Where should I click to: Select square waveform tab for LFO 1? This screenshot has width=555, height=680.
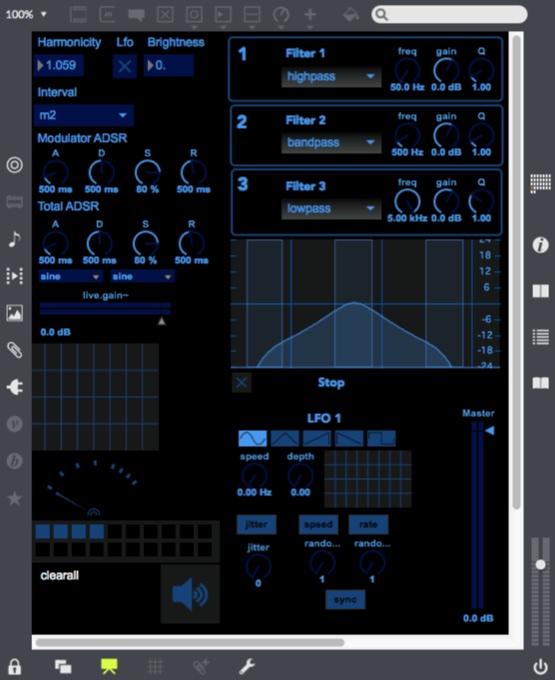(381, 438)
